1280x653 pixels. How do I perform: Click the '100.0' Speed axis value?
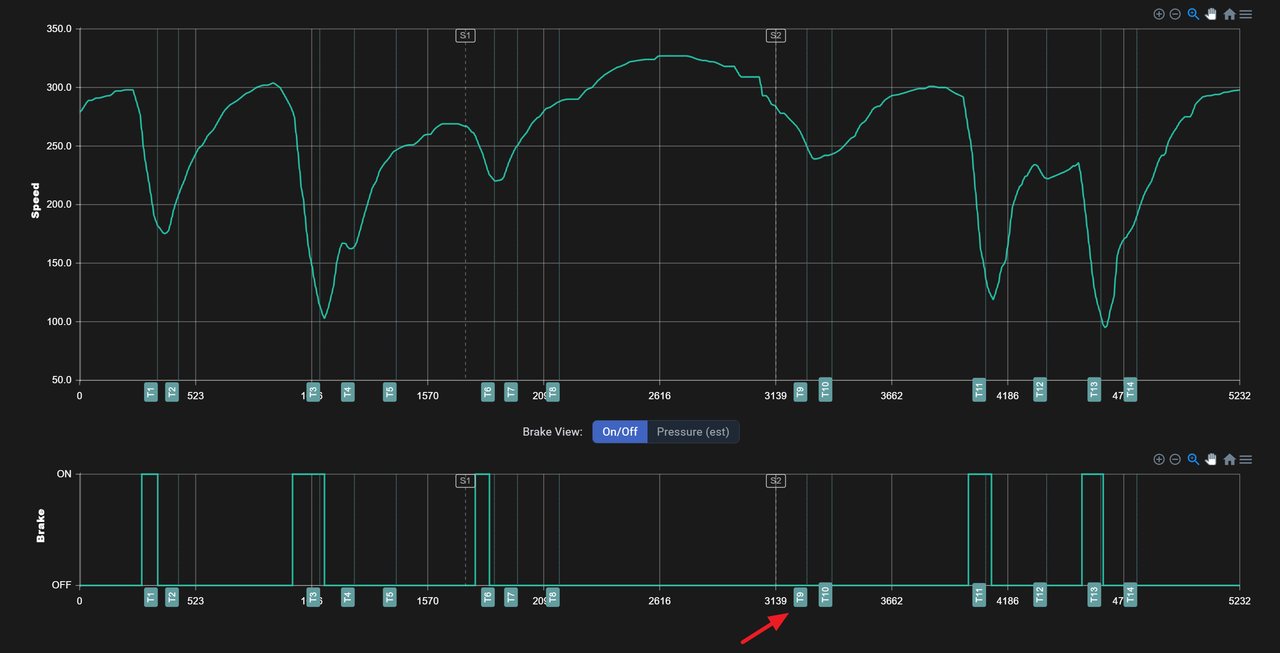tap(59, 322)
